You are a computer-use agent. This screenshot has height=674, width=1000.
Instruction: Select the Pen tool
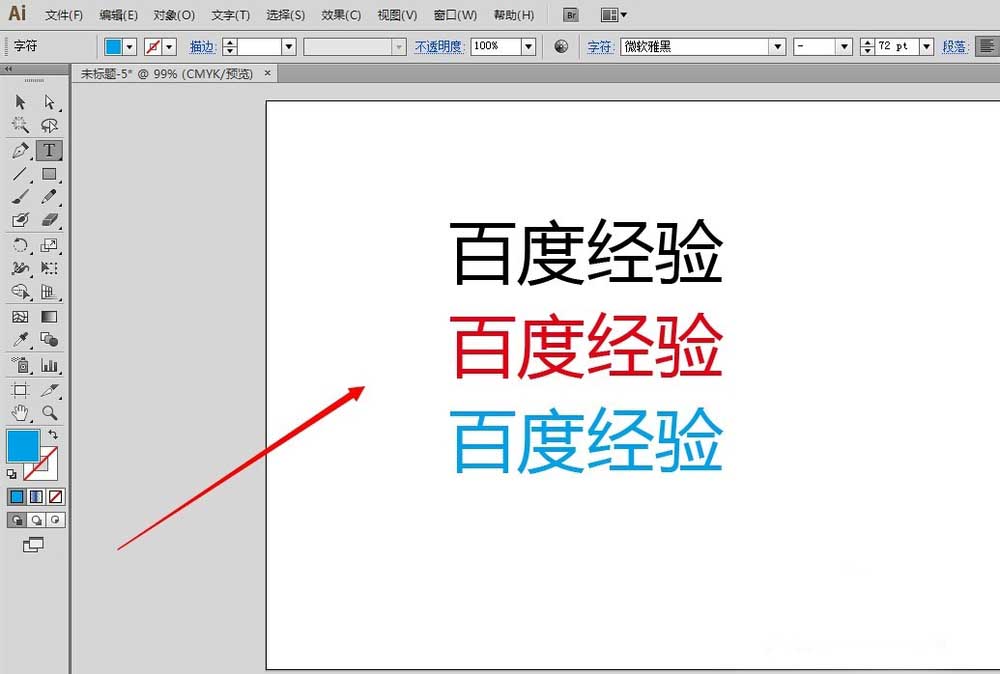coord(20,150)
